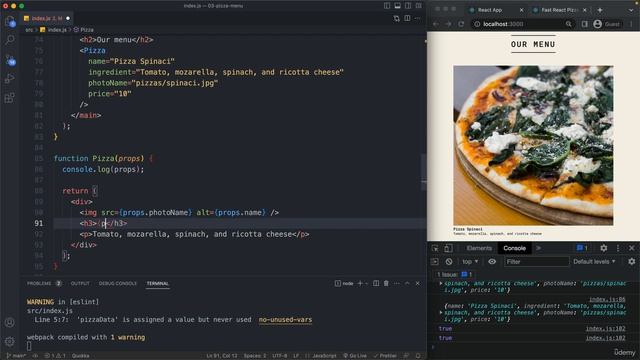This screenshot has width=640, height=360.
Task: Select the index.js editor tab
Action: tap(47, 18)
